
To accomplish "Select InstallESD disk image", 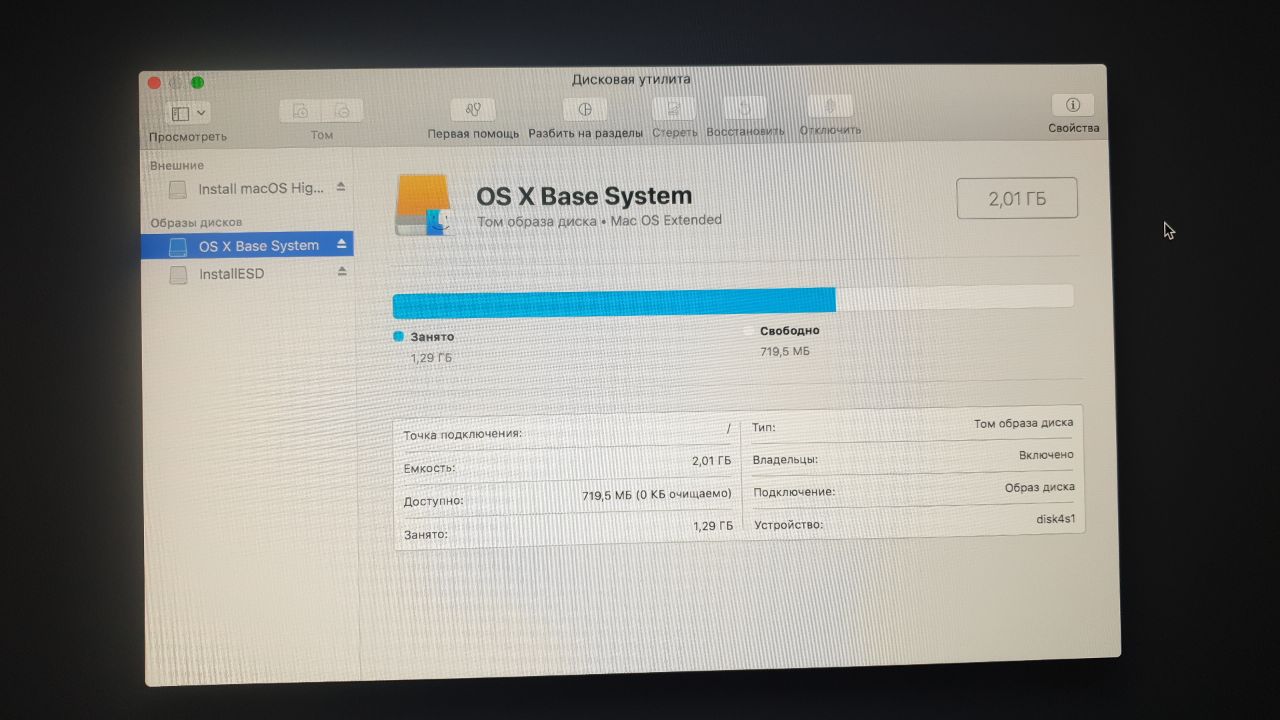I will click(x=247, y=274).
